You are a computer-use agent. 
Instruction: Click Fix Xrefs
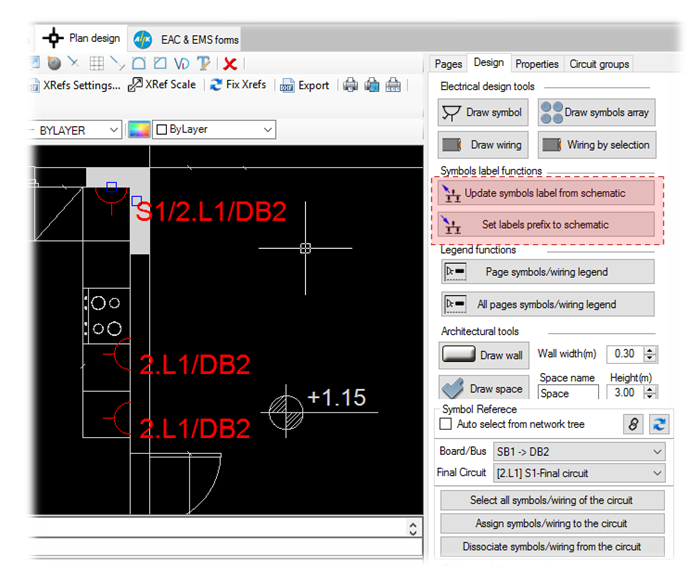click(x=238, y=84)
